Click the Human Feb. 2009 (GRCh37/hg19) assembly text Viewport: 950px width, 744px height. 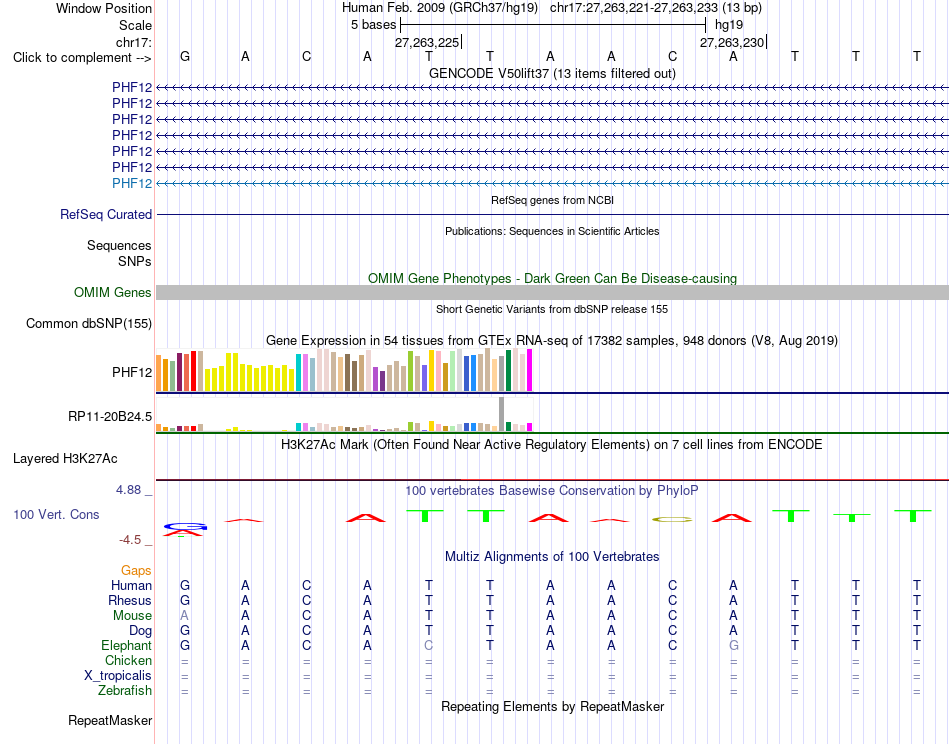click(x=440, y=8)
